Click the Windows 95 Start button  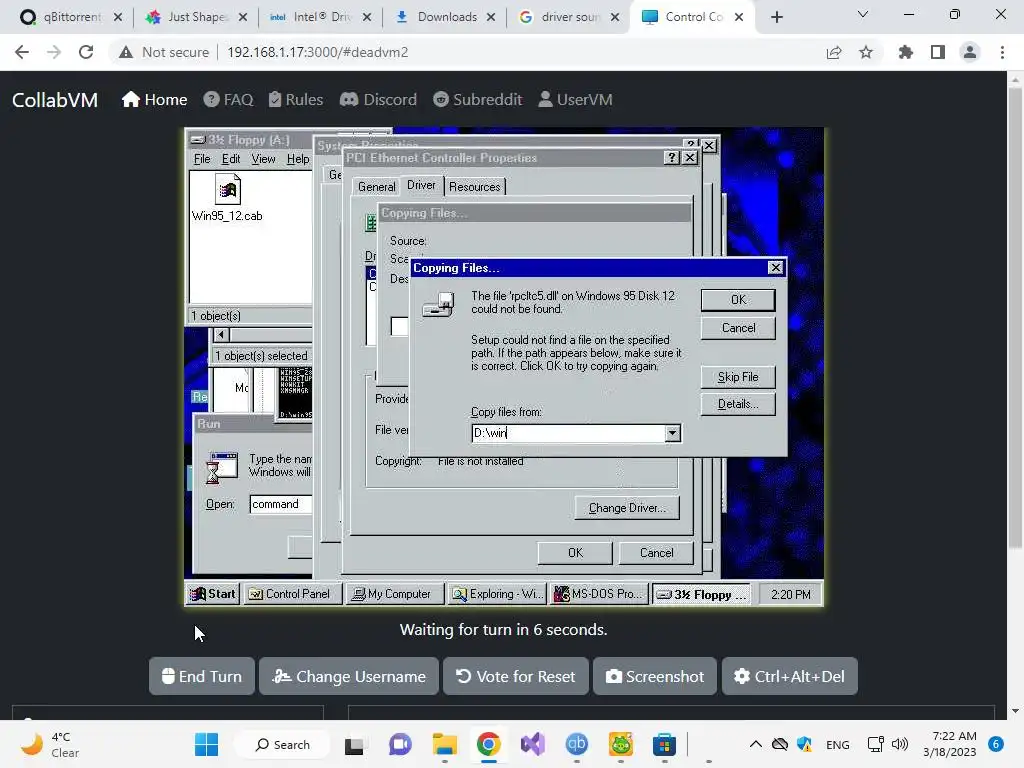(213, 594)
